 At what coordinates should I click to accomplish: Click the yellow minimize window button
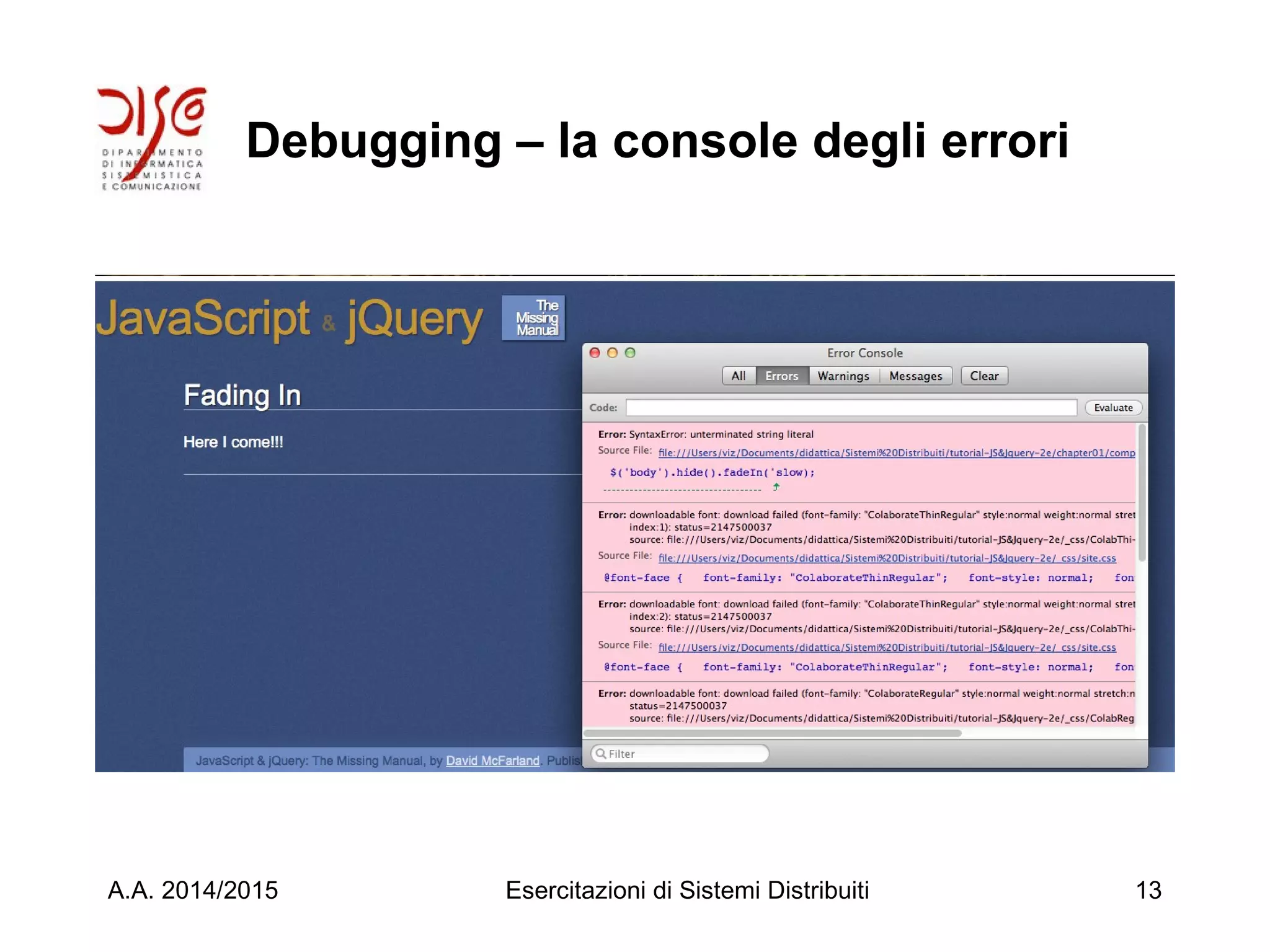(x=612, y=353)
